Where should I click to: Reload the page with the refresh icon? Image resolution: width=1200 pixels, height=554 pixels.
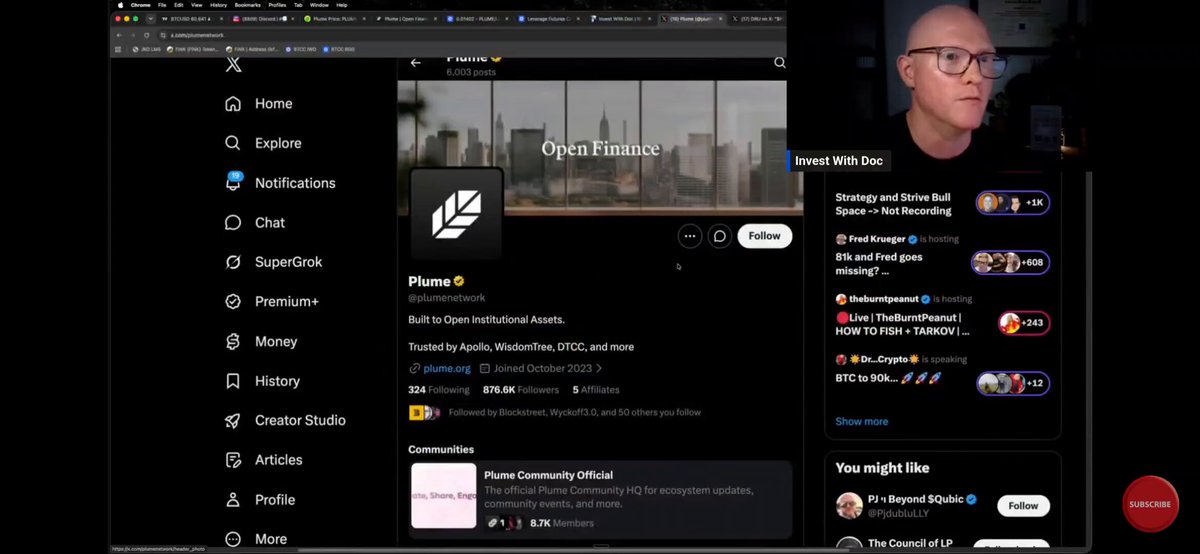(x=147, y=35)
